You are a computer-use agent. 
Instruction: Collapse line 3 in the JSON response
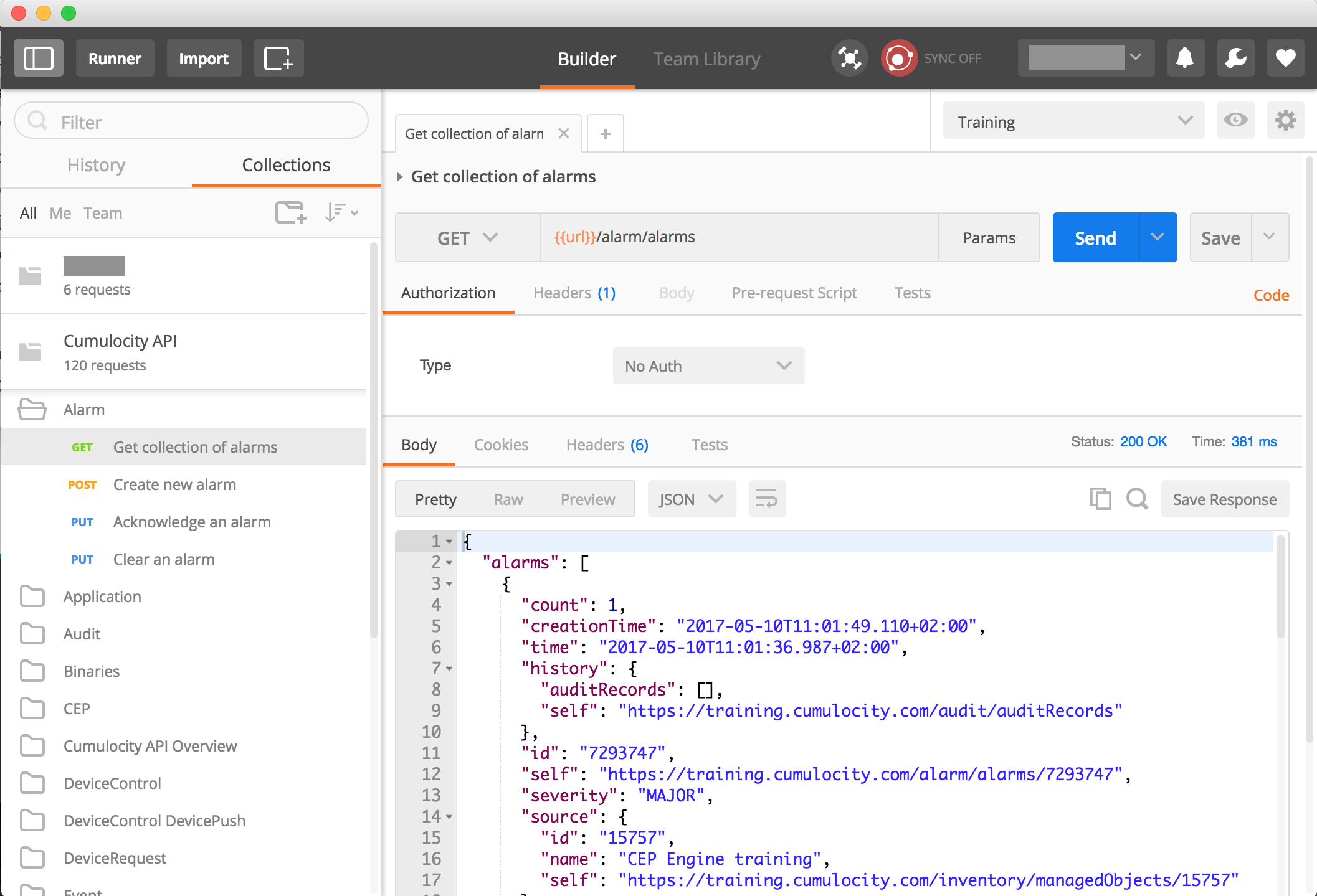(x=449, y=583)
